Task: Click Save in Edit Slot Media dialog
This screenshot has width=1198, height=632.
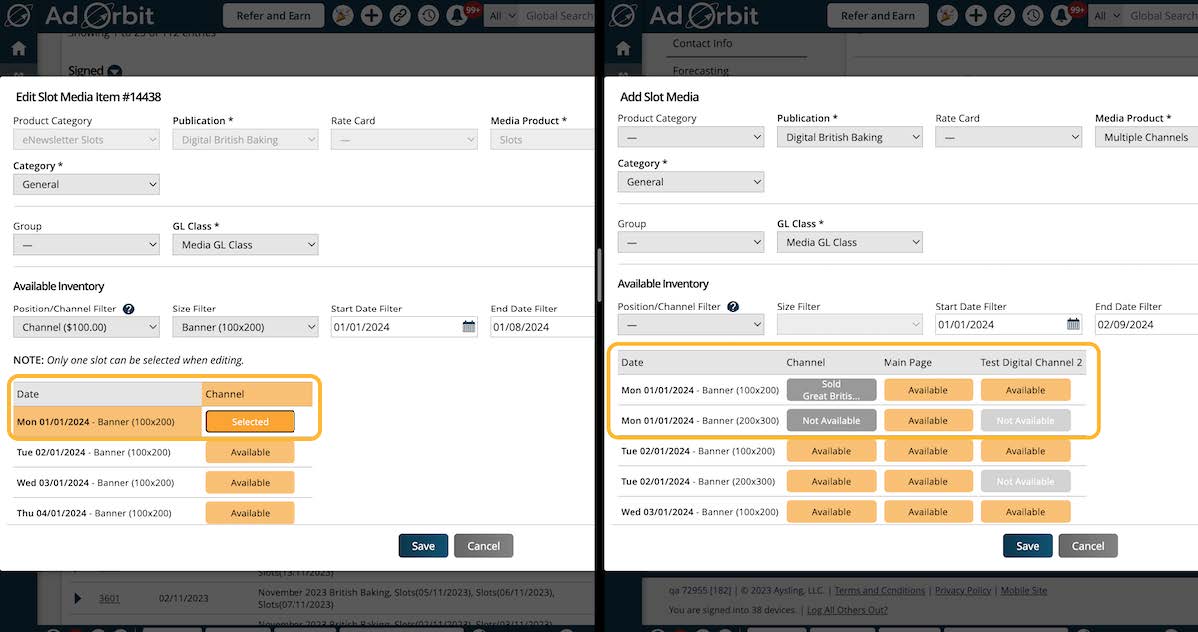Action: coord(423,546)
